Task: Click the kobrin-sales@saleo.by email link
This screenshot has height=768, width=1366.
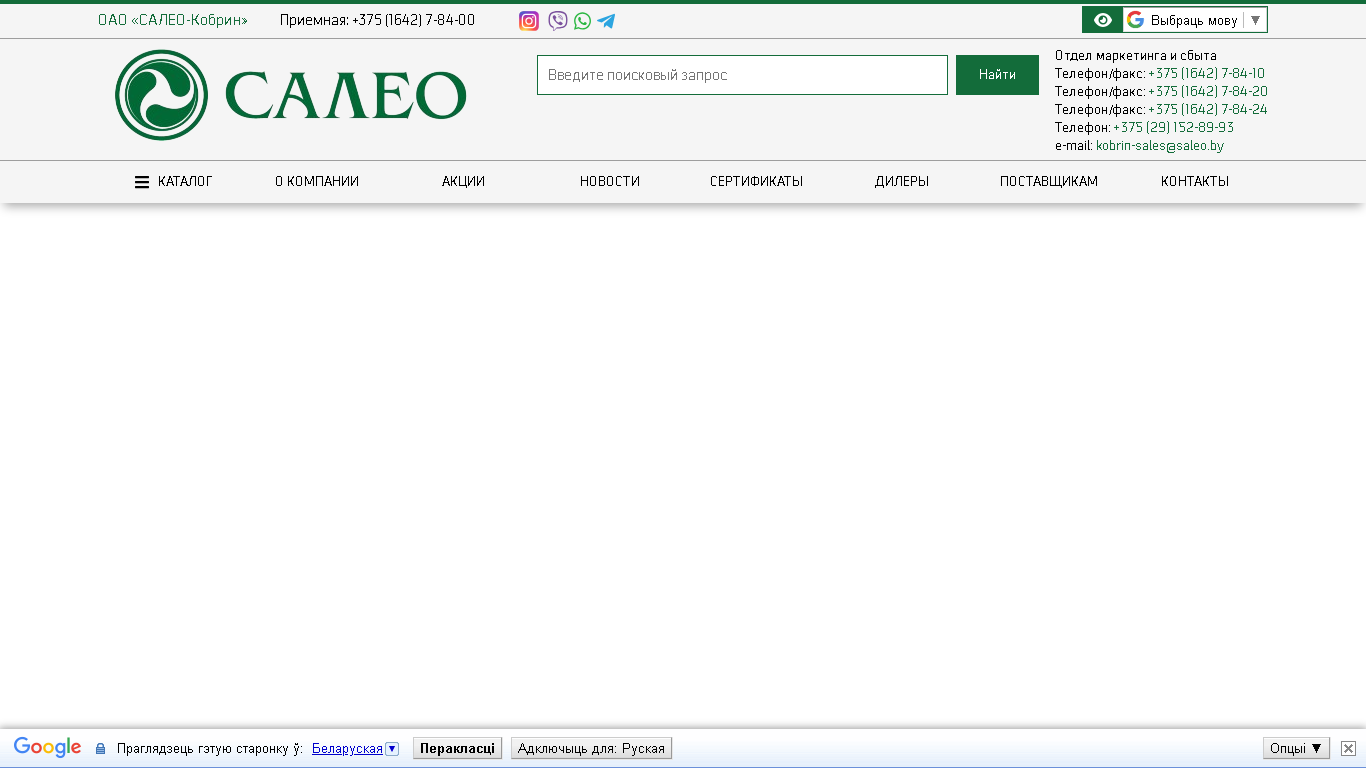Action: pyautogui.click(x=1160, y=145)
